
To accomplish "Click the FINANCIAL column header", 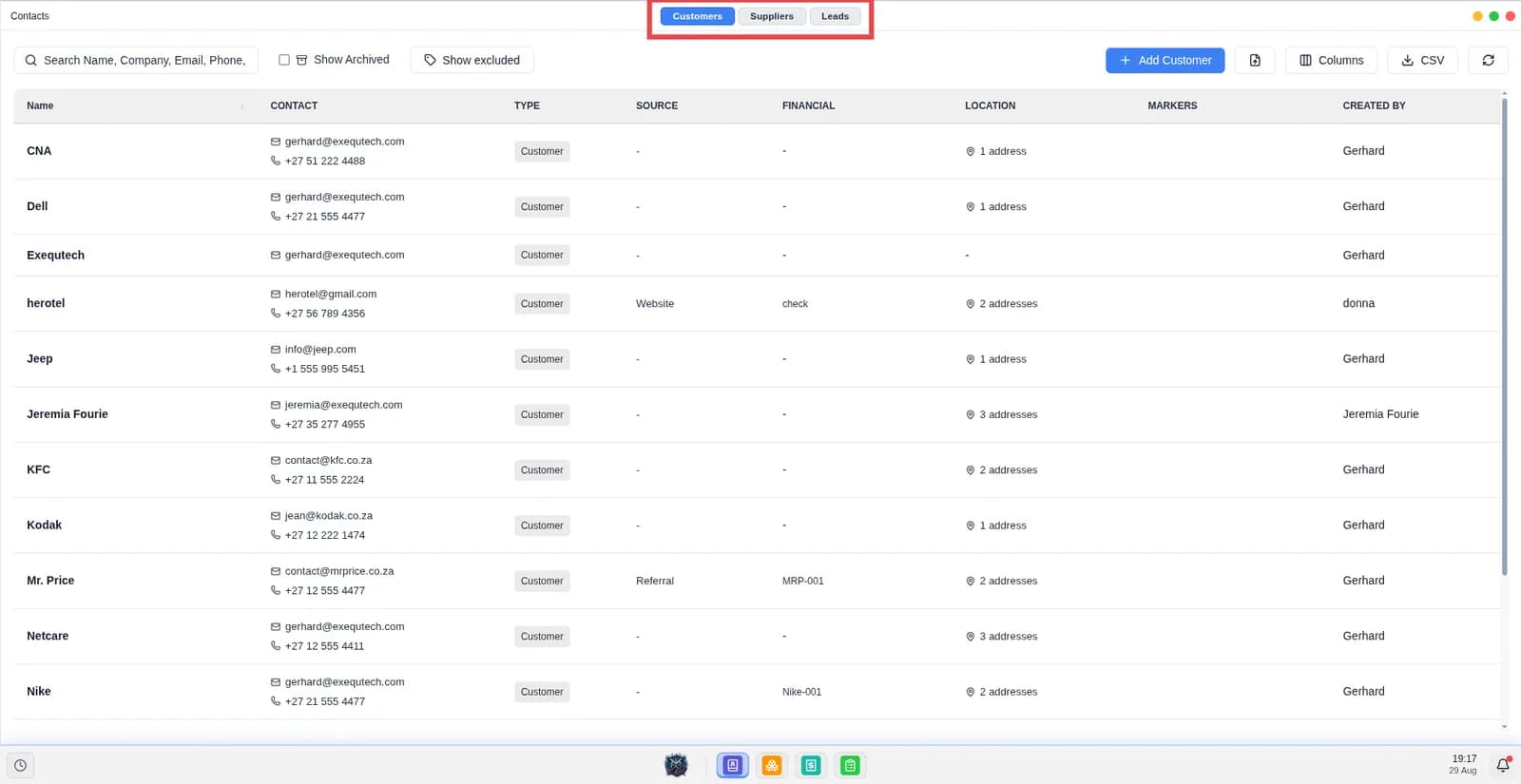I will 808,105.
